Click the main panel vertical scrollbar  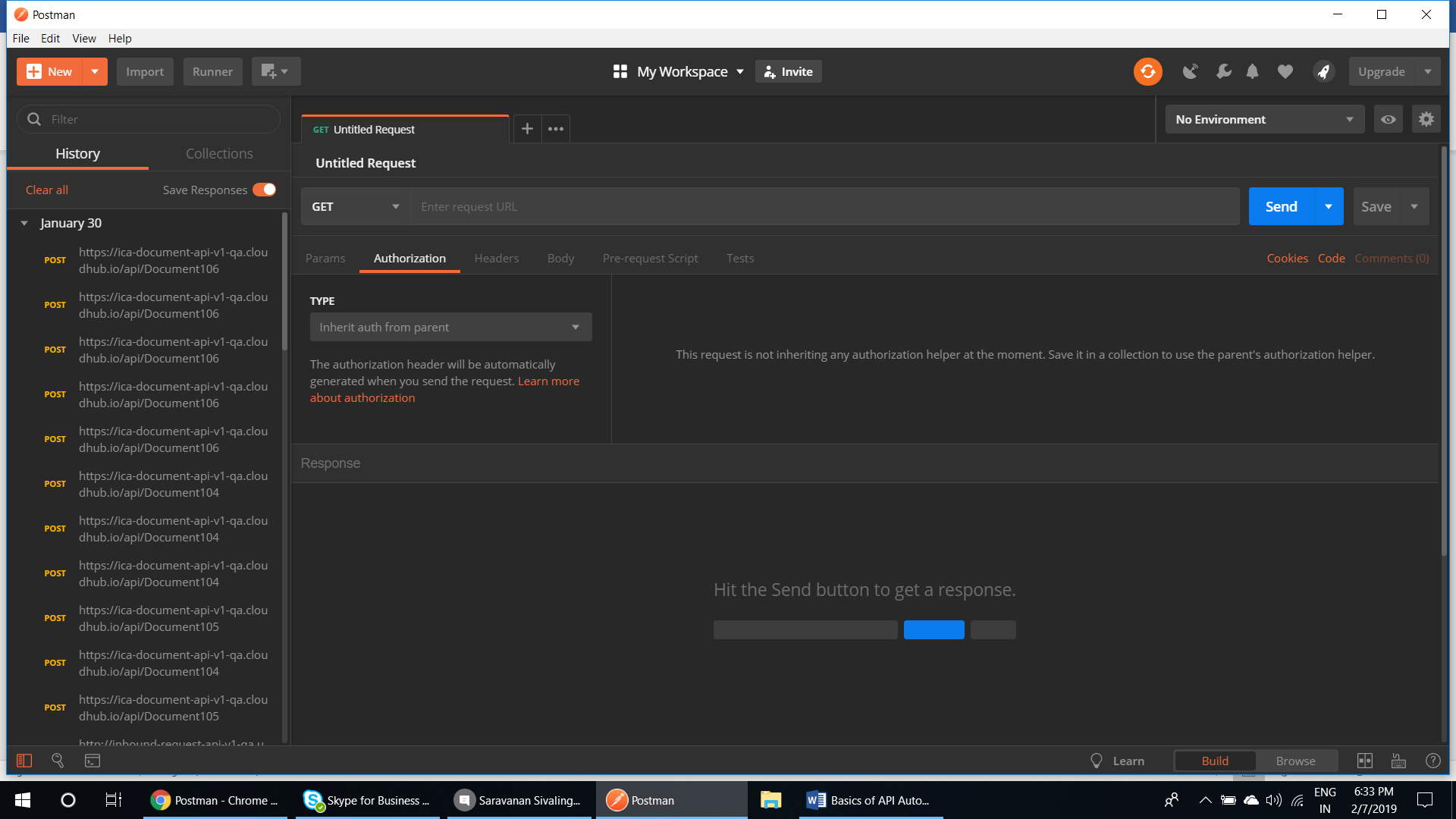click(x=1444, y=351)
